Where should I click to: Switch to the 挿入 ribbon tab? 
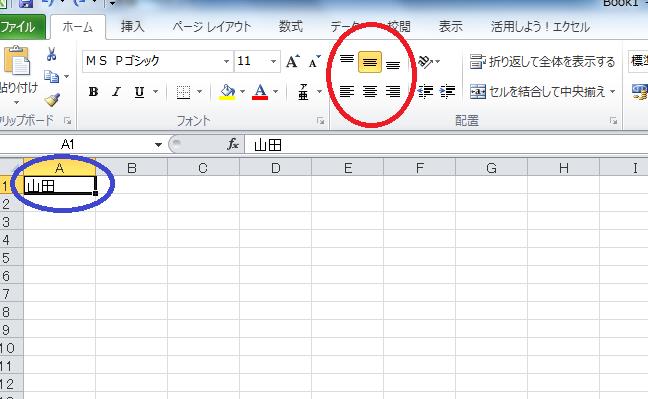[x=132, y=27]
